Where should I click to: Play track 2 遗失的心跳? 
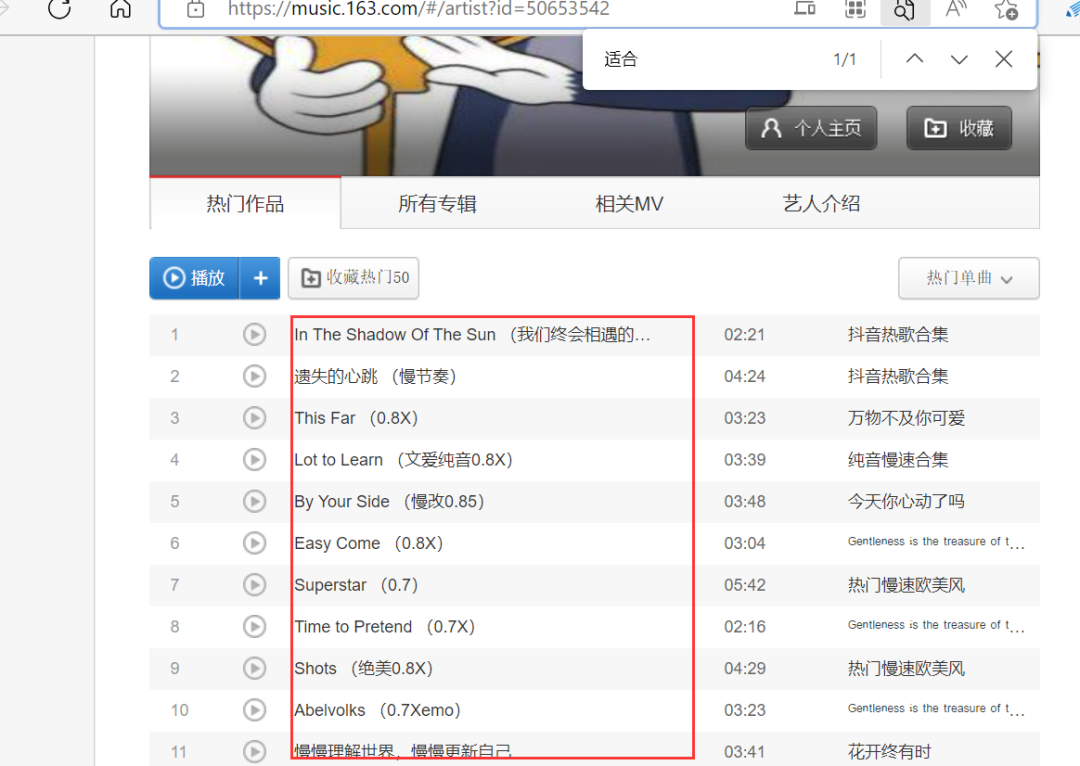coord(254,376)
